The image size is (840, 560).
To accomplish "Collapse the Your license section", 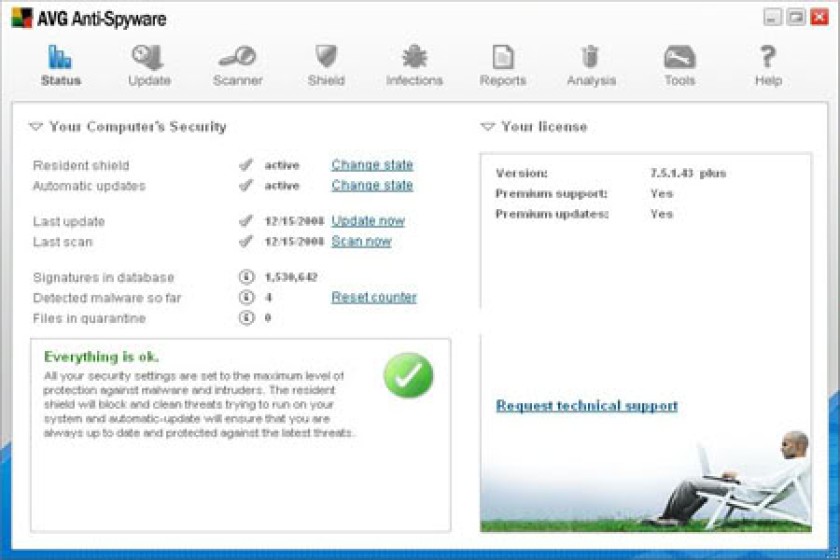I will pos(487,126).
